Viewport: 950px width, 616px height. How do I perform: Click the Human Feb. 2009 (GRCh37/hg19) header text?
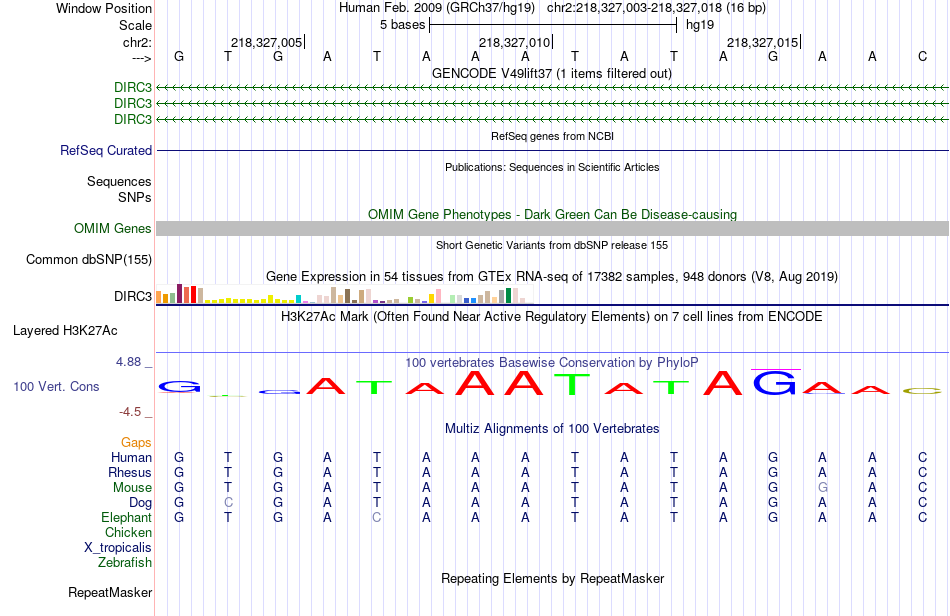[x=437, y=8]
